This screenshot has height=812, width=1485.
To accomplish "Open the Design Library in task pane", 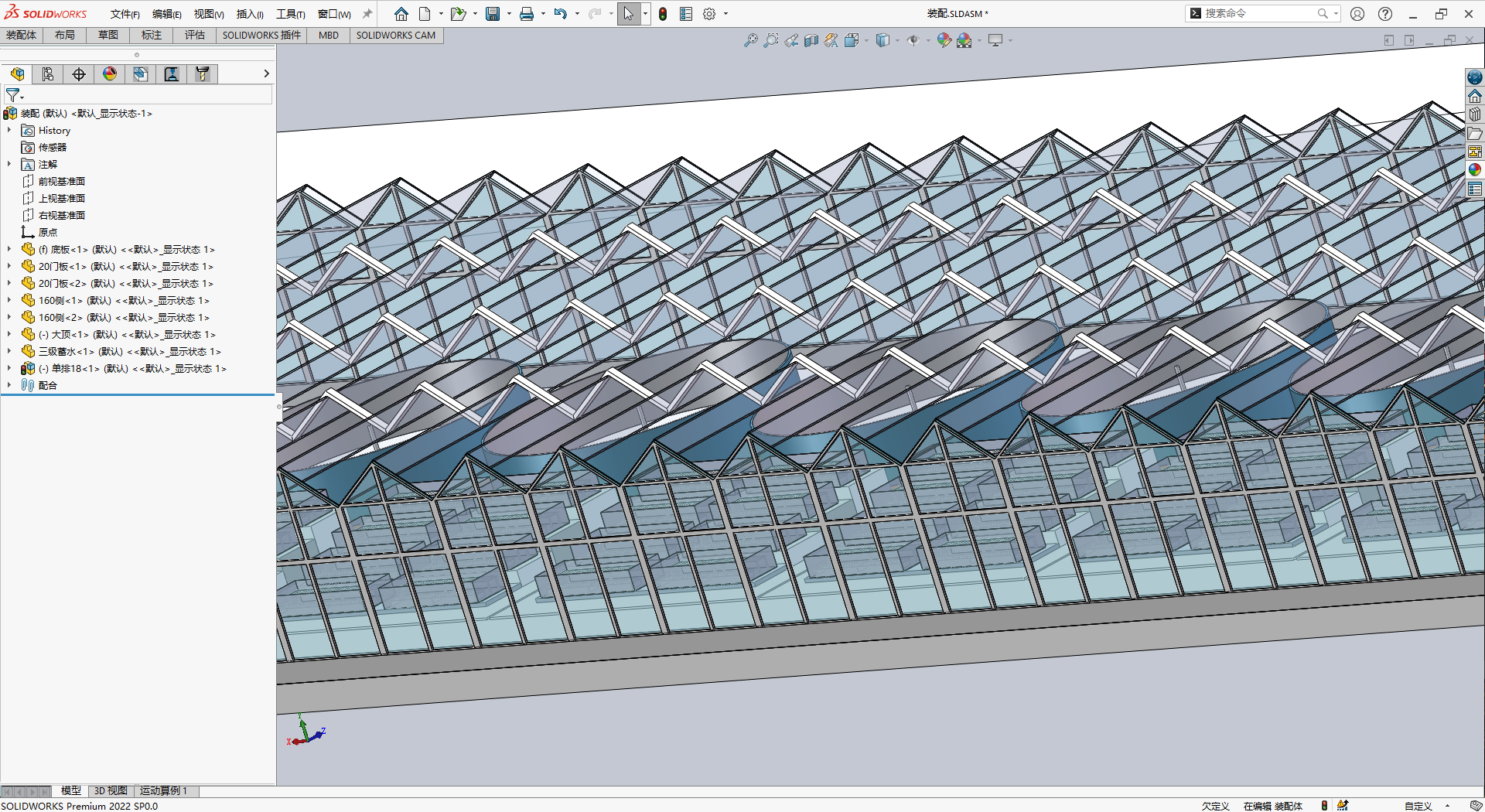I will coord(1475,114).
